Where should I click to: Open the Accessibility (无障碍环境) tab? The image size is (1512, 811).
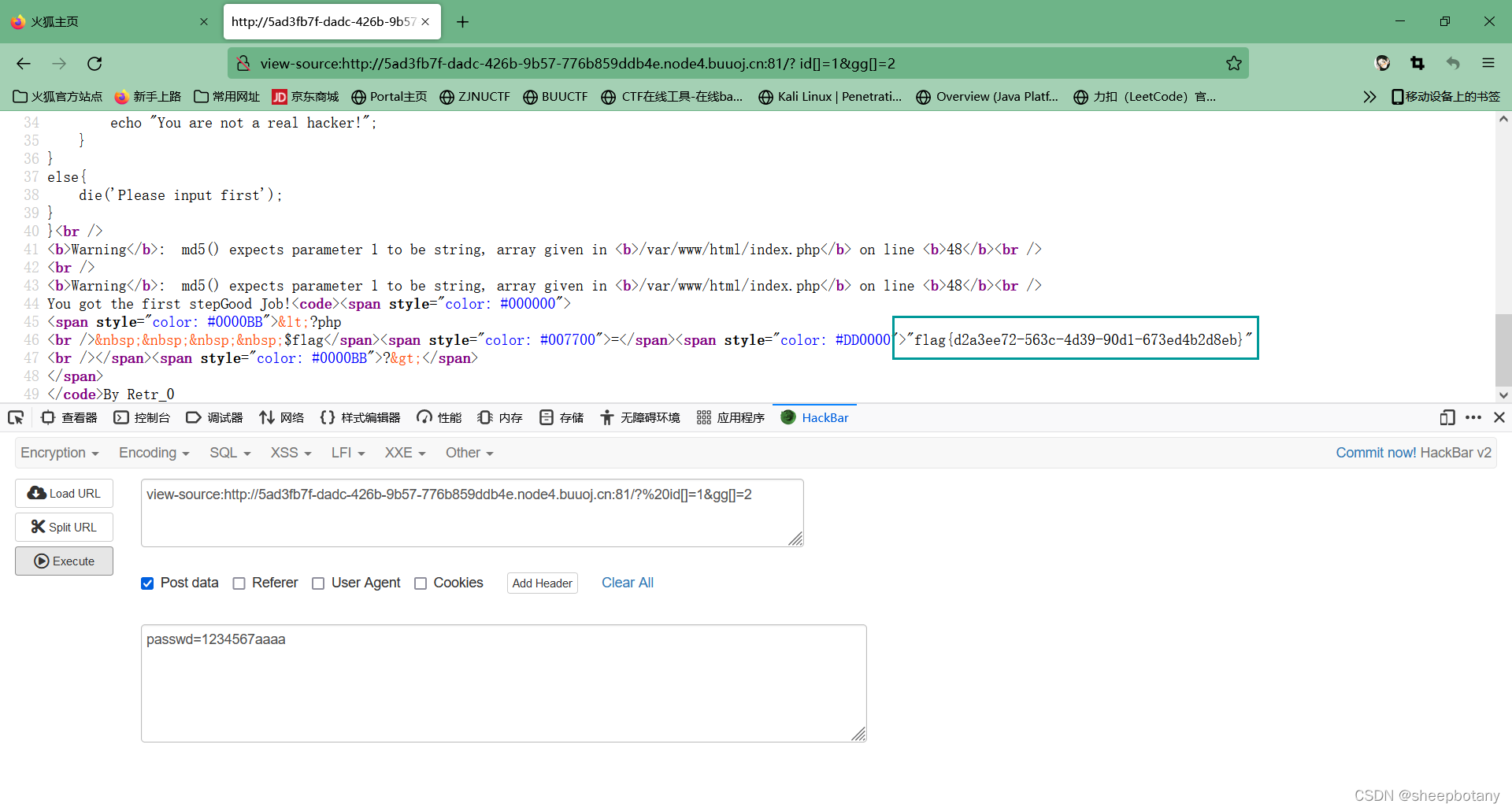point(640,418)
